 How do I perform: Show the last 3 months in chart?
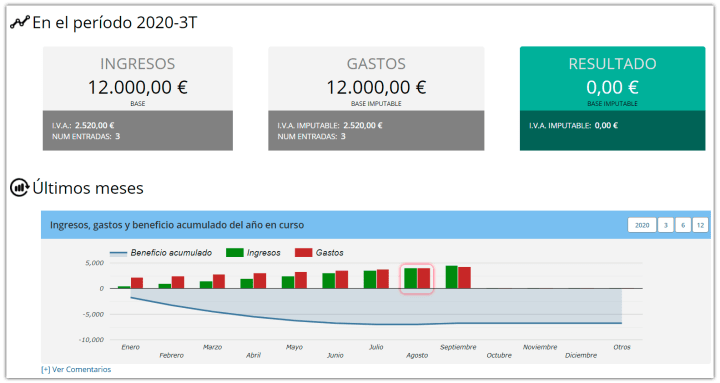665,225
